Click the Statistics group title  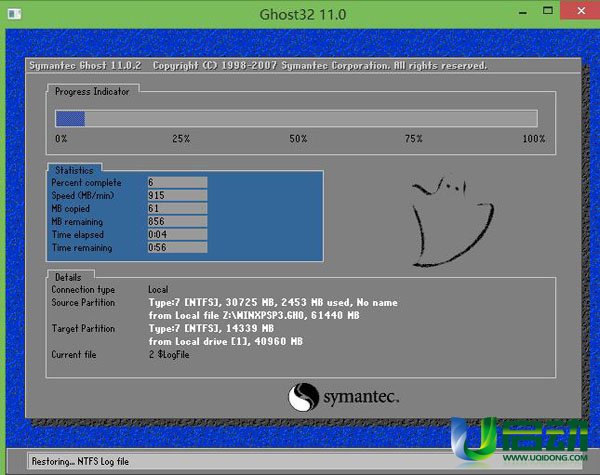74,170
